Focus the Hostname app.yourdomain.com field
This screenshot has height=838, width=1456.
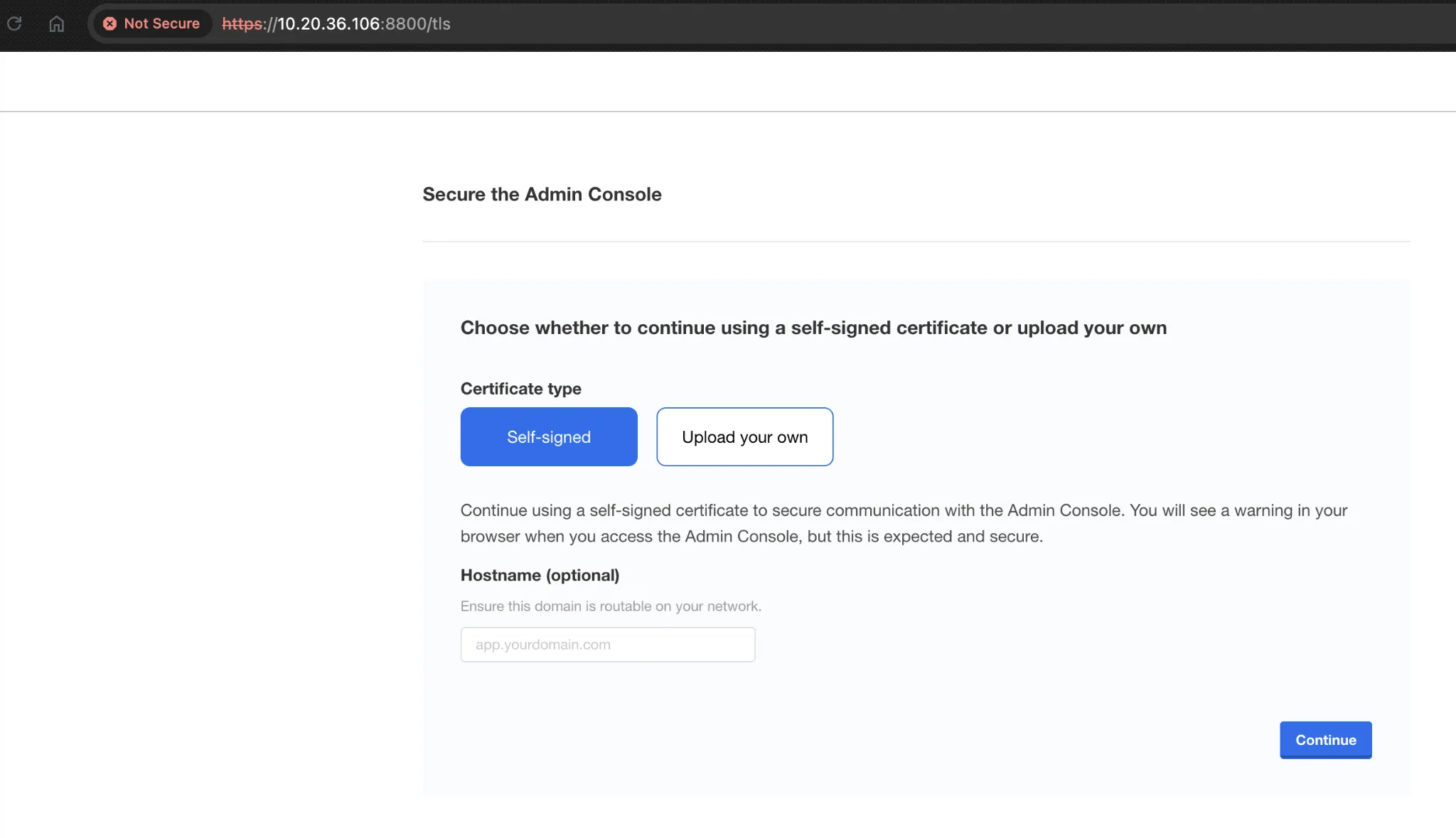(608, 644)
